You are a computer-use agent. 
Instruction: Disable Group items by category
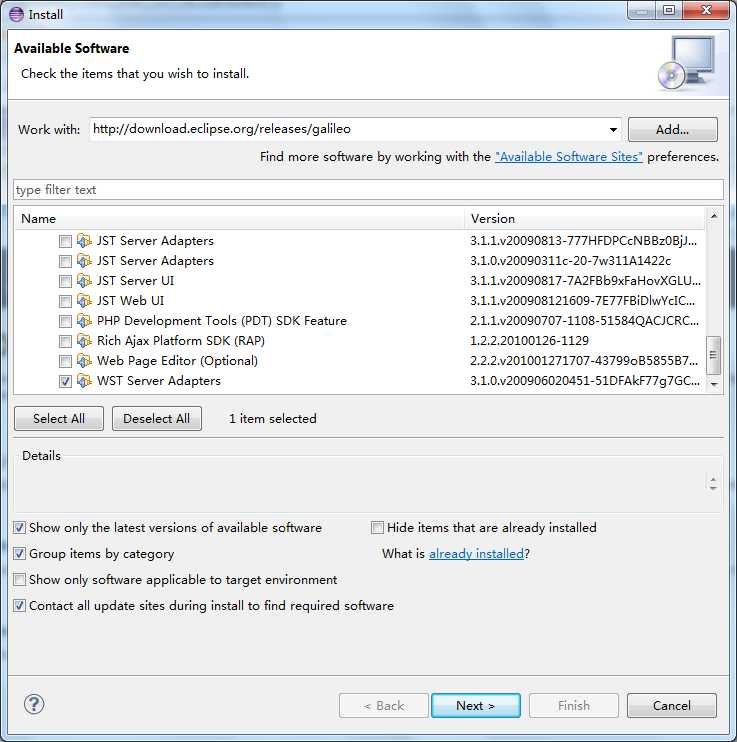click(19, 554)
